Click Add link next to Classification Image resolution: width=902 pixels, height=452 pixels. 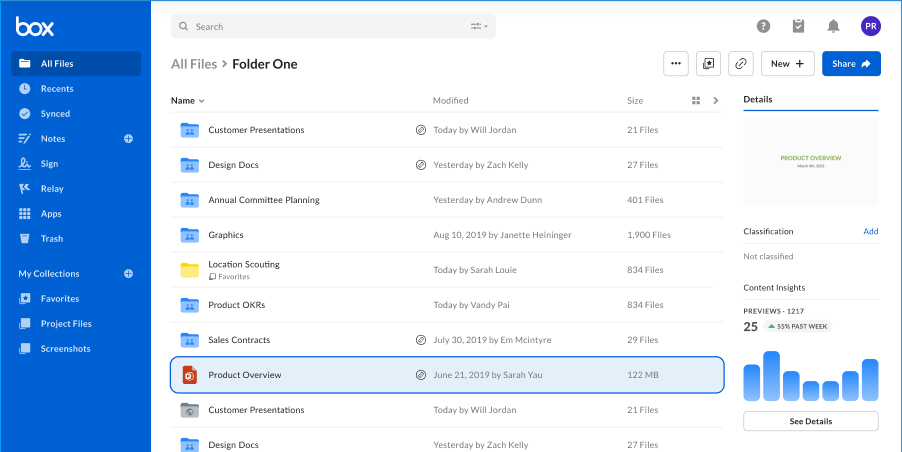tap(870, 231)
